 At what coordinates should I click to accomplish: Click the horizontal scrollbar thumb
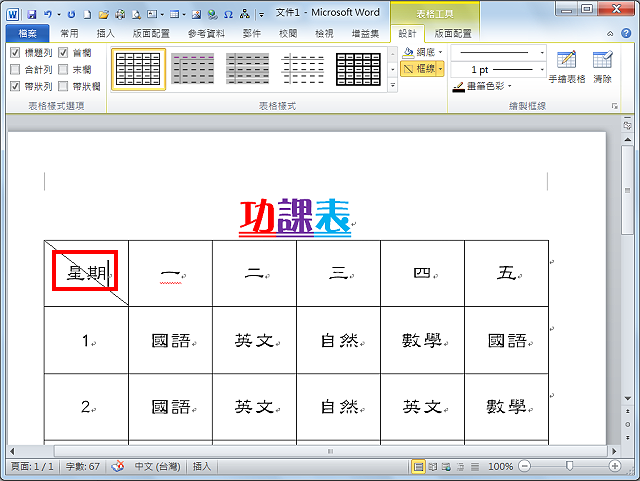(x=331, y=451)
